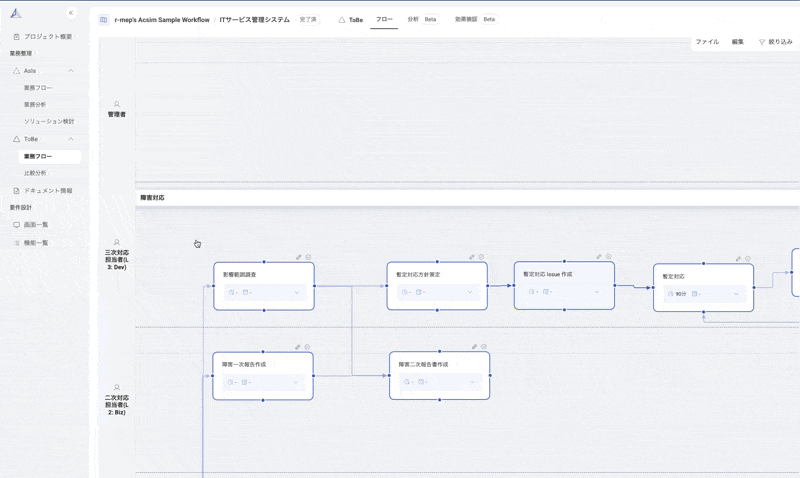Open 業務分析 under AsIs
This screenshot has height=478, width=800.
35,105
